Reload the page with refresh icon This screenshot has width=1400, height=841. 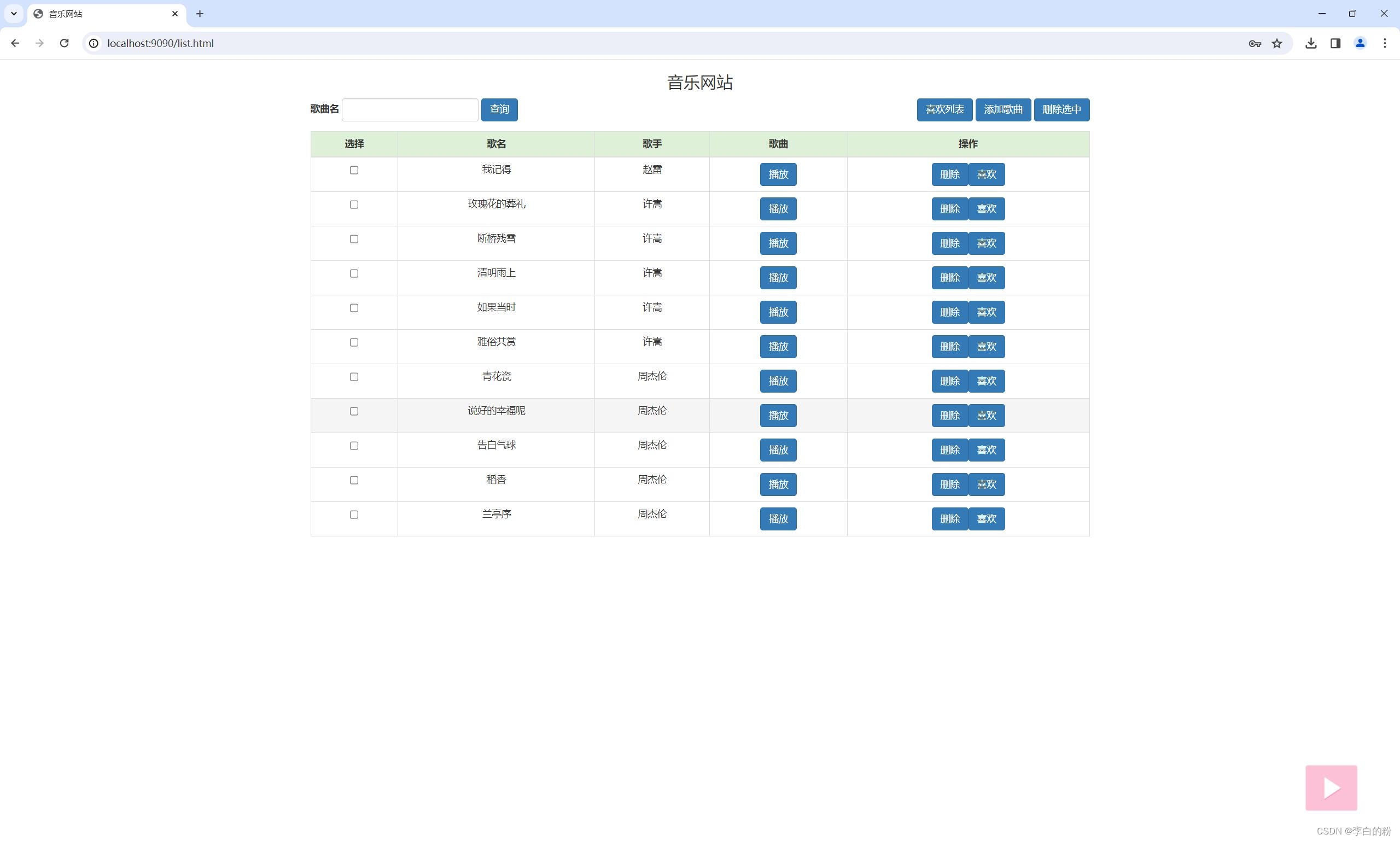[x=64, y=43]
